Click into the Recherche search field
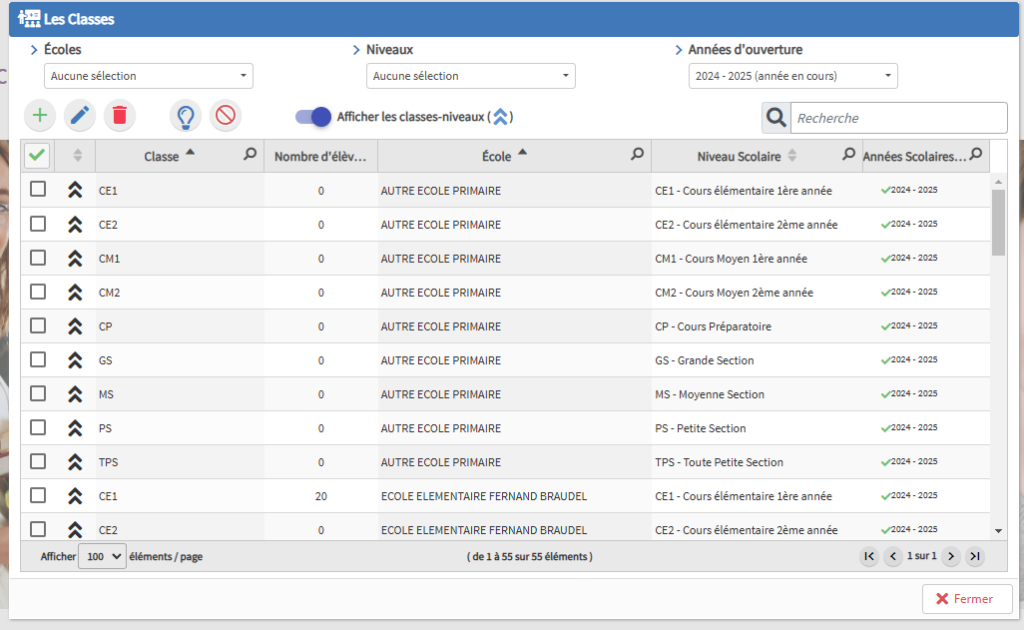This screenshot has height=630, width=1024. [898, 118]
